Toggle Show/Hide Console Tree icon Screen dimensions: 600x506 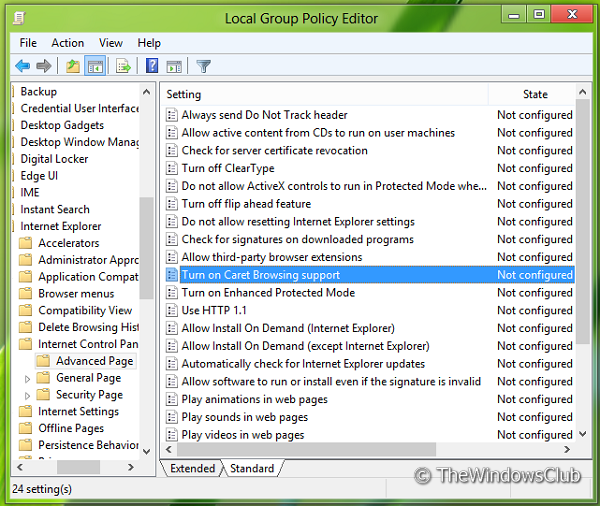coord(95,66)
